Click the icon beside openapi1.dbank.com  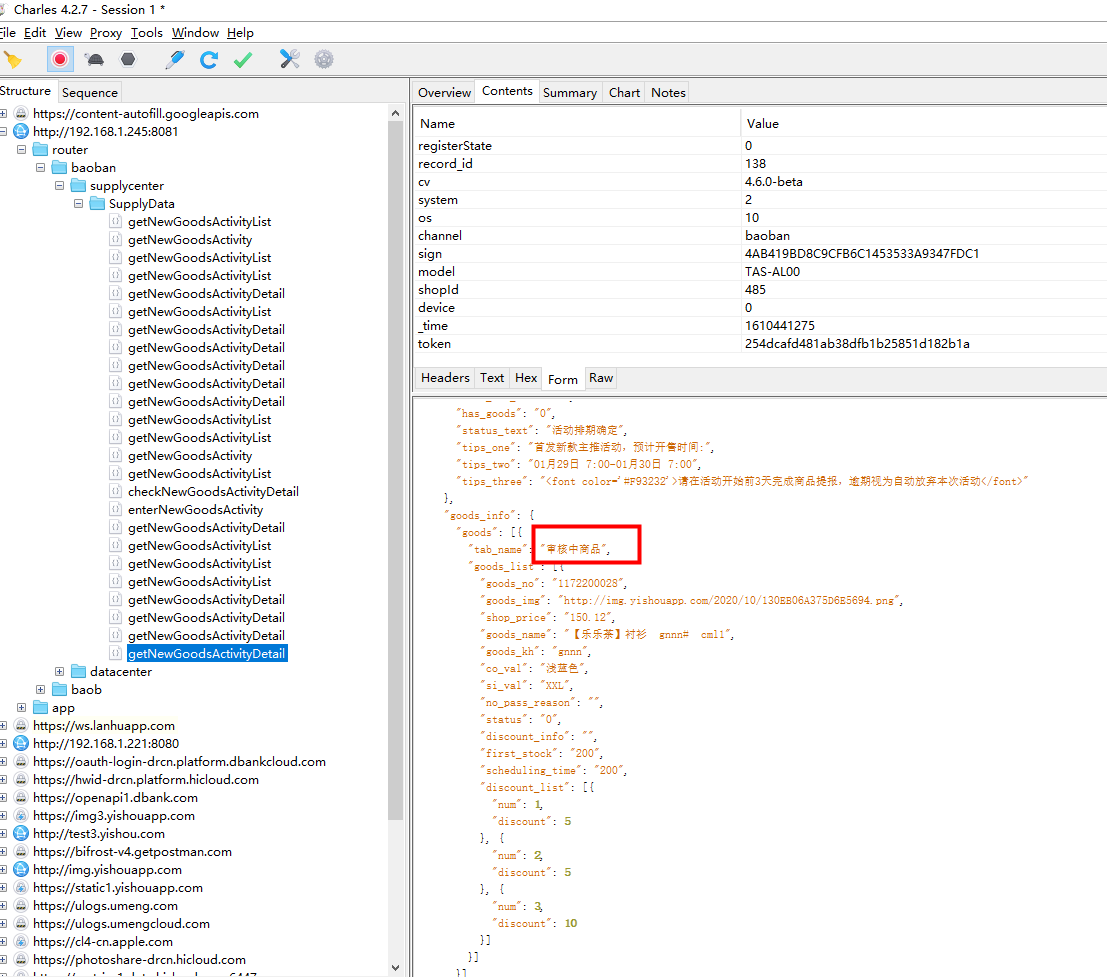[21, 798]
